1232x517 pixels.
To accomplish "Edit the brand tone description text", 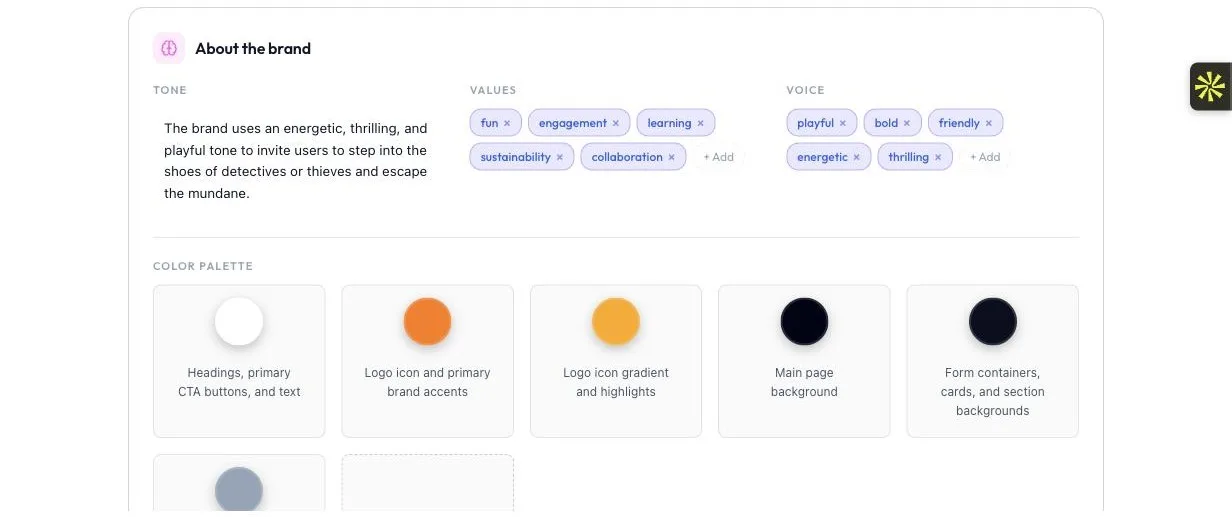I will [x=296, y=161].
